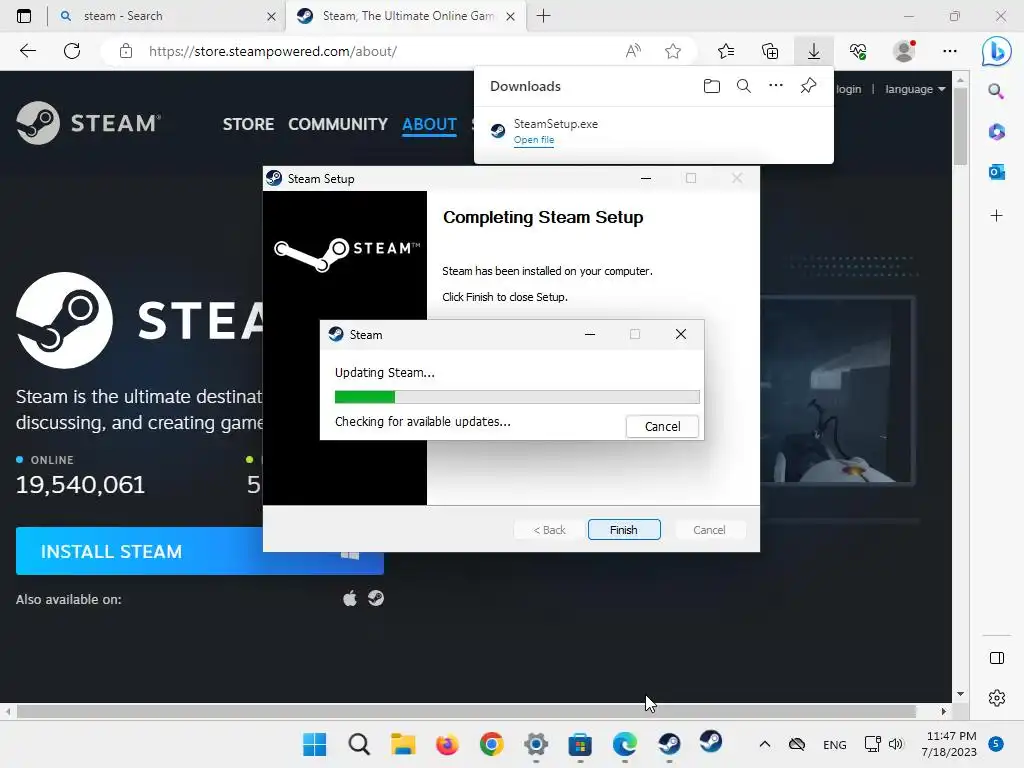
Task: Open the Favorites list icon
Action: tap(726, 51)
